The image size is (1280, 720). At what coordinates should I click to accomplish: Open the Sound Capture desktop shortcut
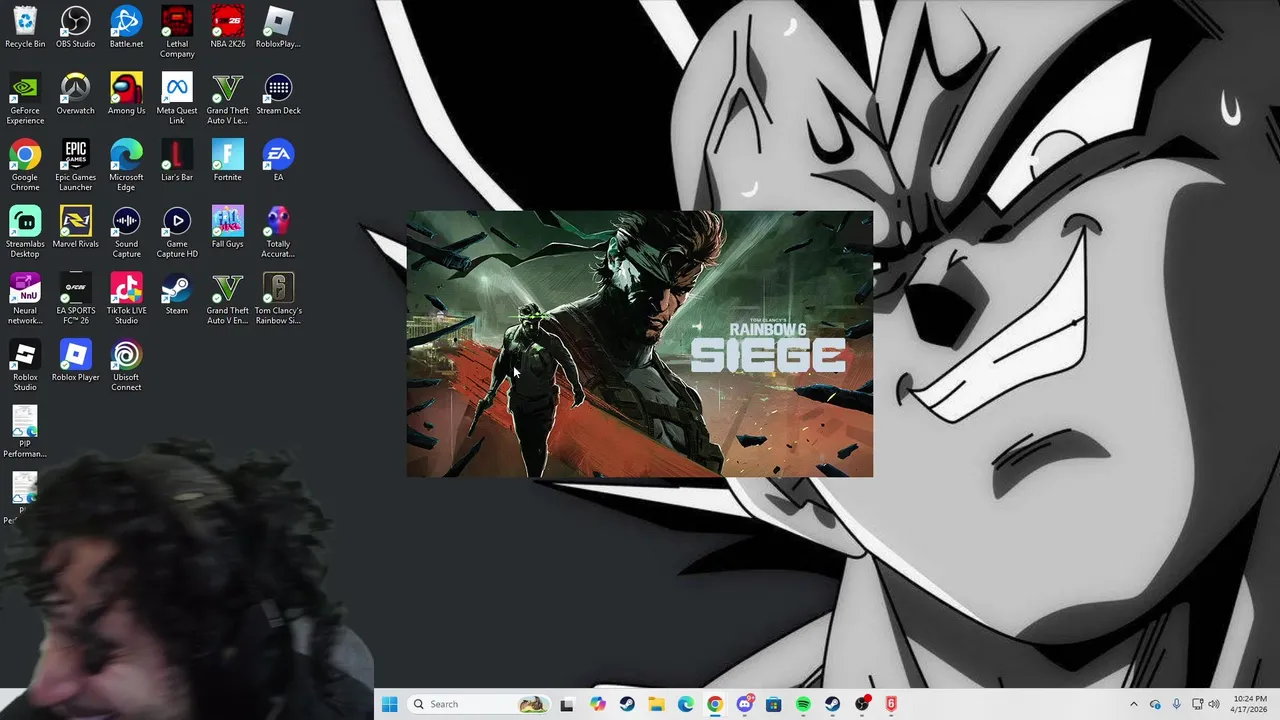[x=126, y=233]
